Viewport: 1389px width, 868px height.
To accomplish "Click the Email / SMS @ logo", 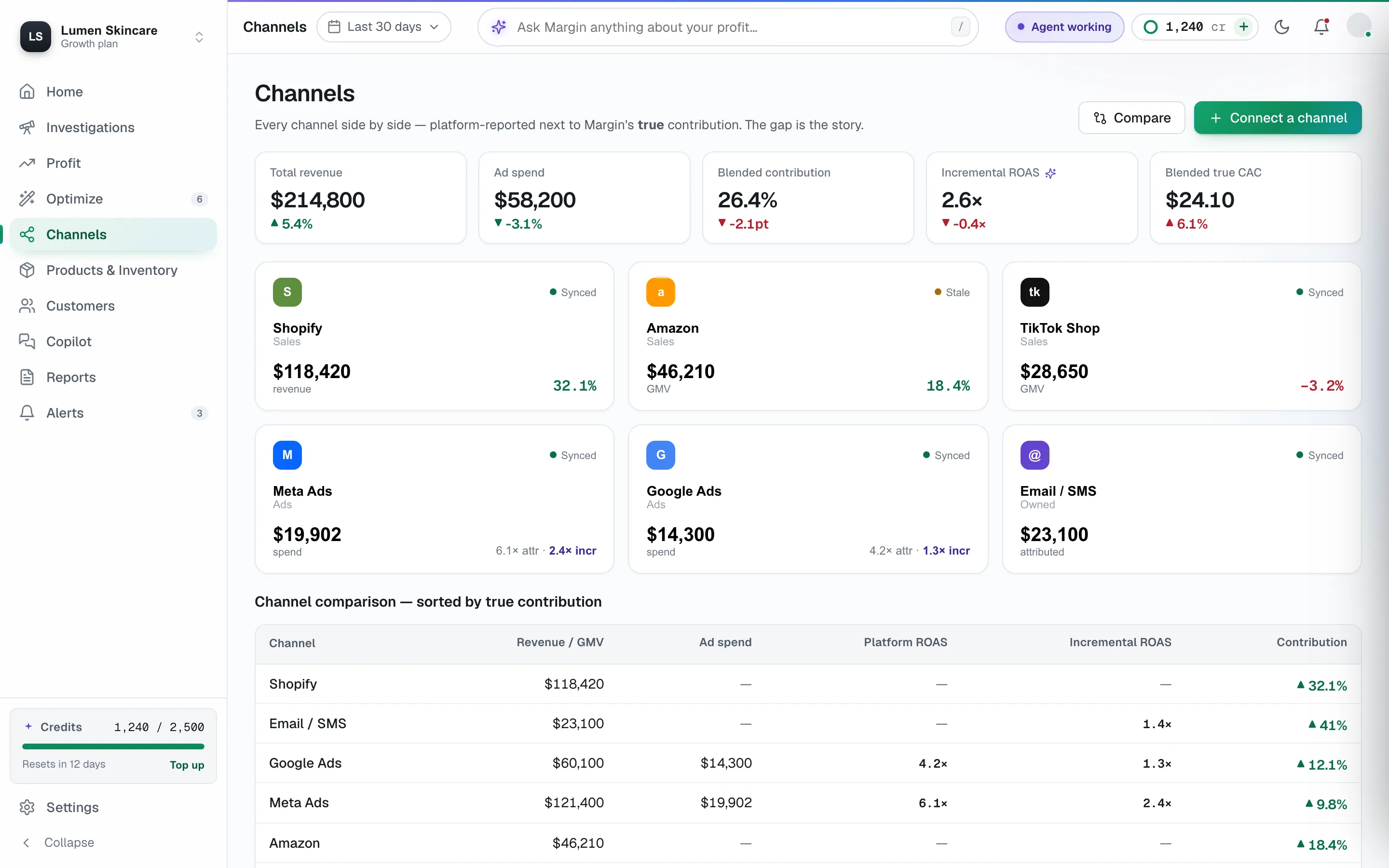I will [1035, 455].
